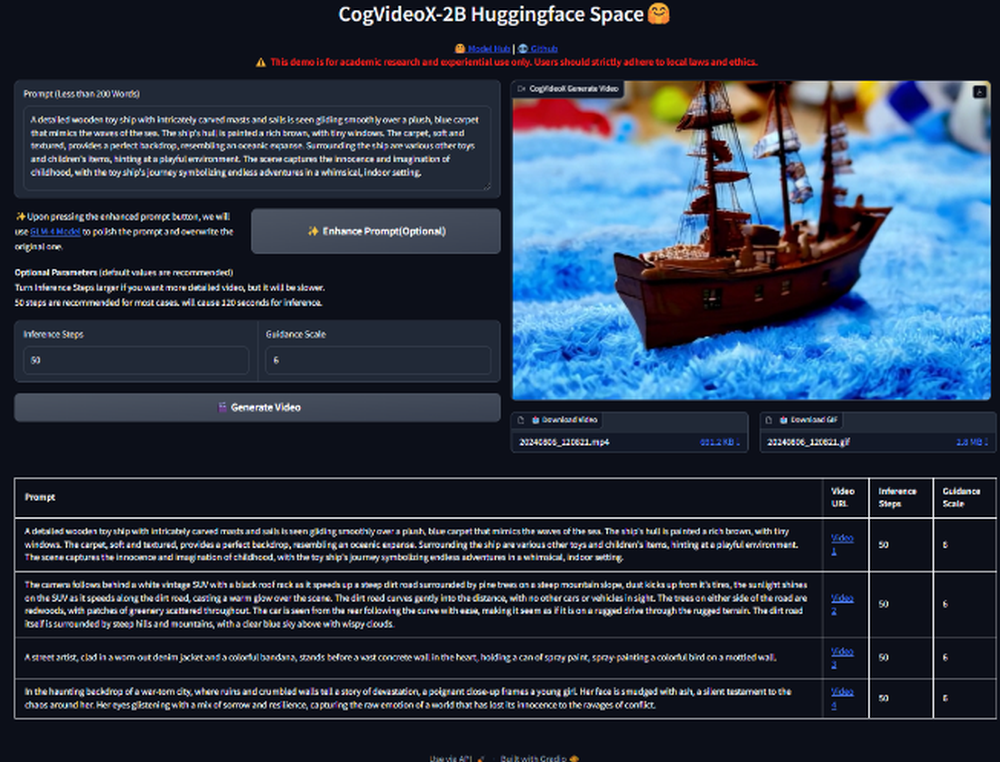Click the generated toy ship video preview
Viewport: 1000px width, 762px height.
pyautogui.click(x=751, y=240)
